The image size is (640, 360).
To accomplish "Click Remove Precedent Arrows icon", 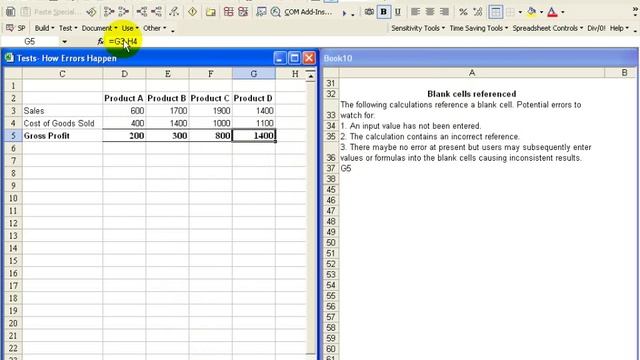I will coord(123,12).
